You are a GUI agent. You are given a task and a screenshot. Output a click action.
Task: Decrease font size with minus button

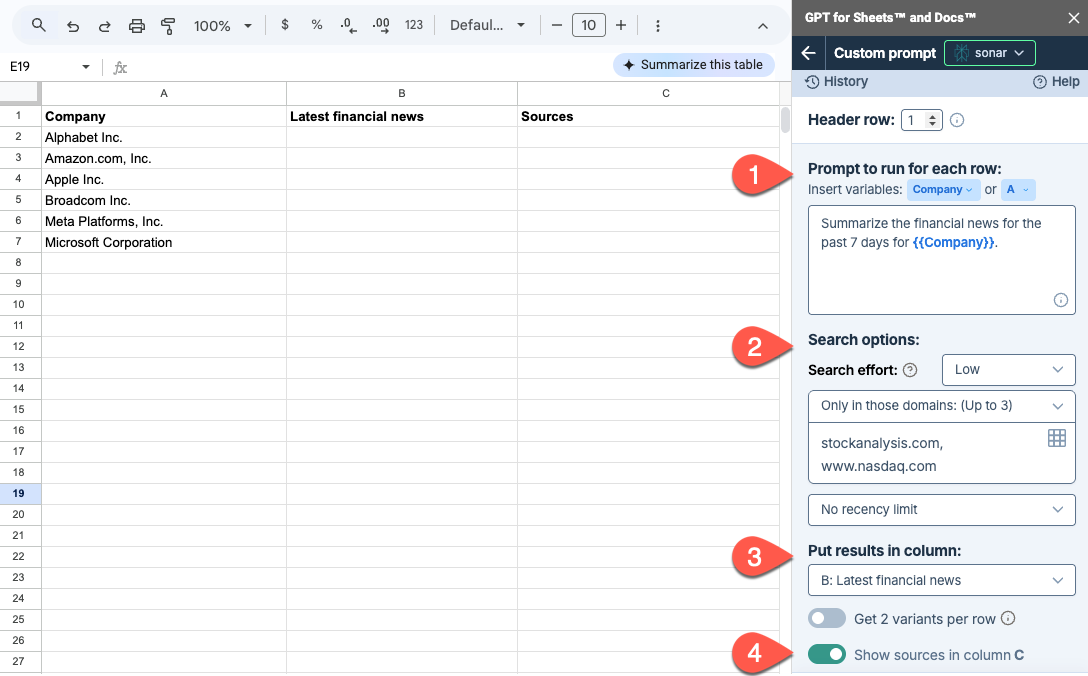556,26
